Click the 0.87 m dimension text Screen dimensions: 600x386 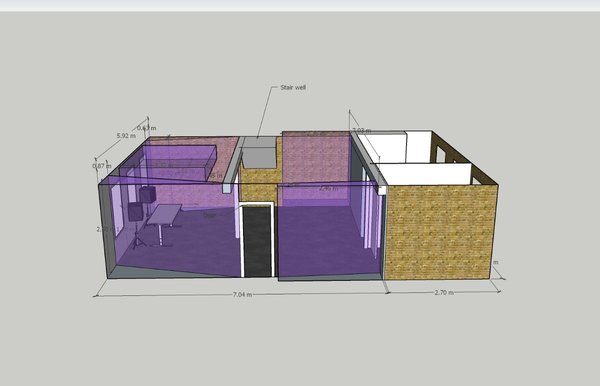101,166
